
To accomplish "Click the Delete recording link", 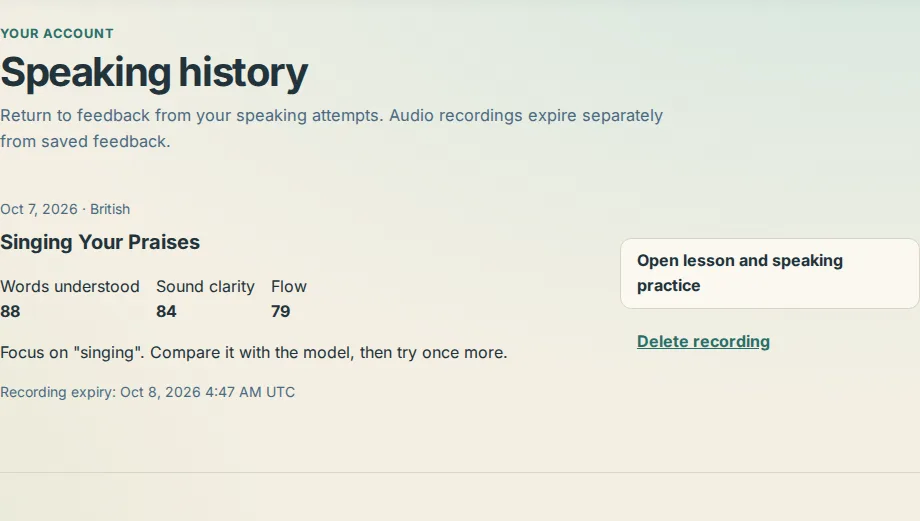I will pyautogui.click(x=703, y=341).
